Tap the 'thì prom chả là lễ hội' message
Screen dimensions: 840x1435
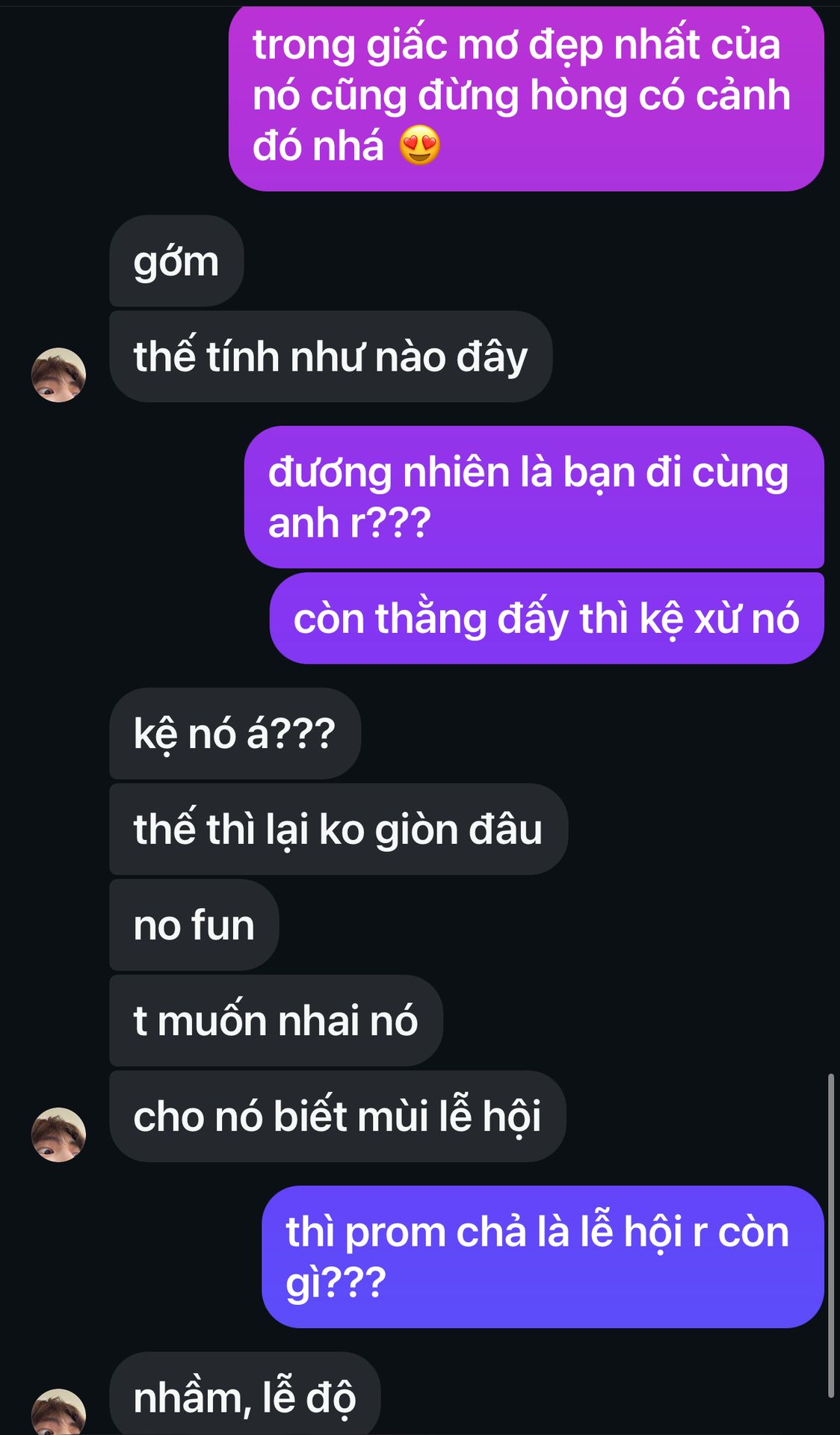[543, 1256]
